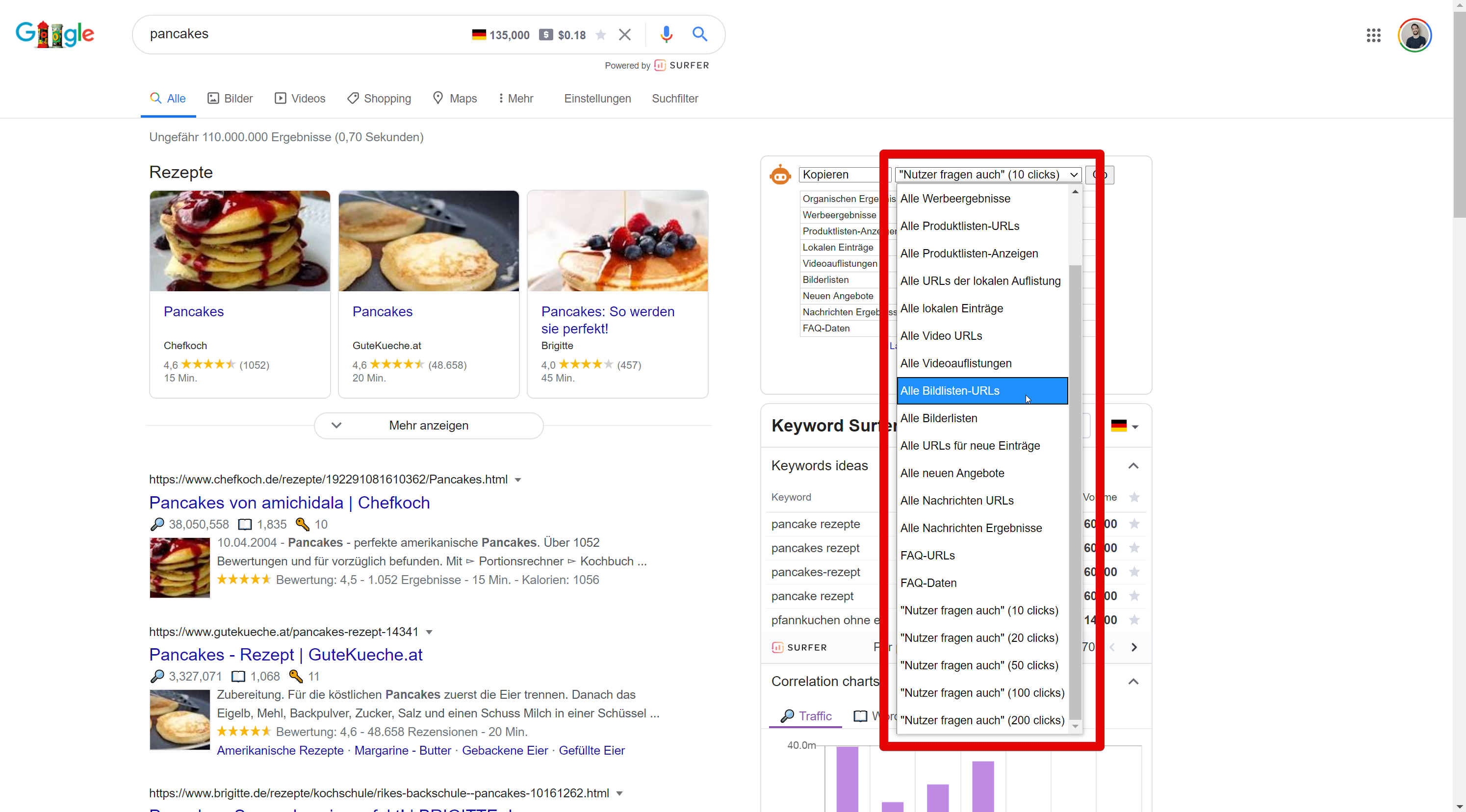Open the user profile avatar

click(x=1414, y=35)
